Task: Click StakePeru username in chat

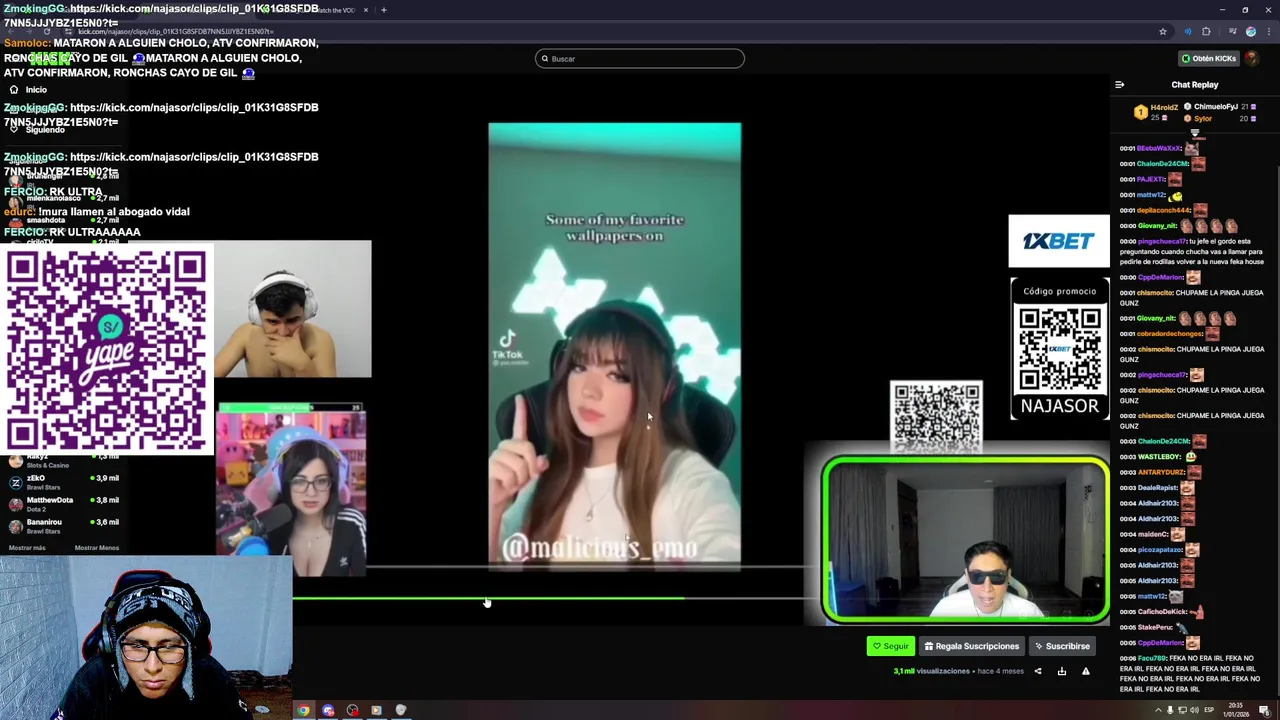Action: (x=1155, y=627)
